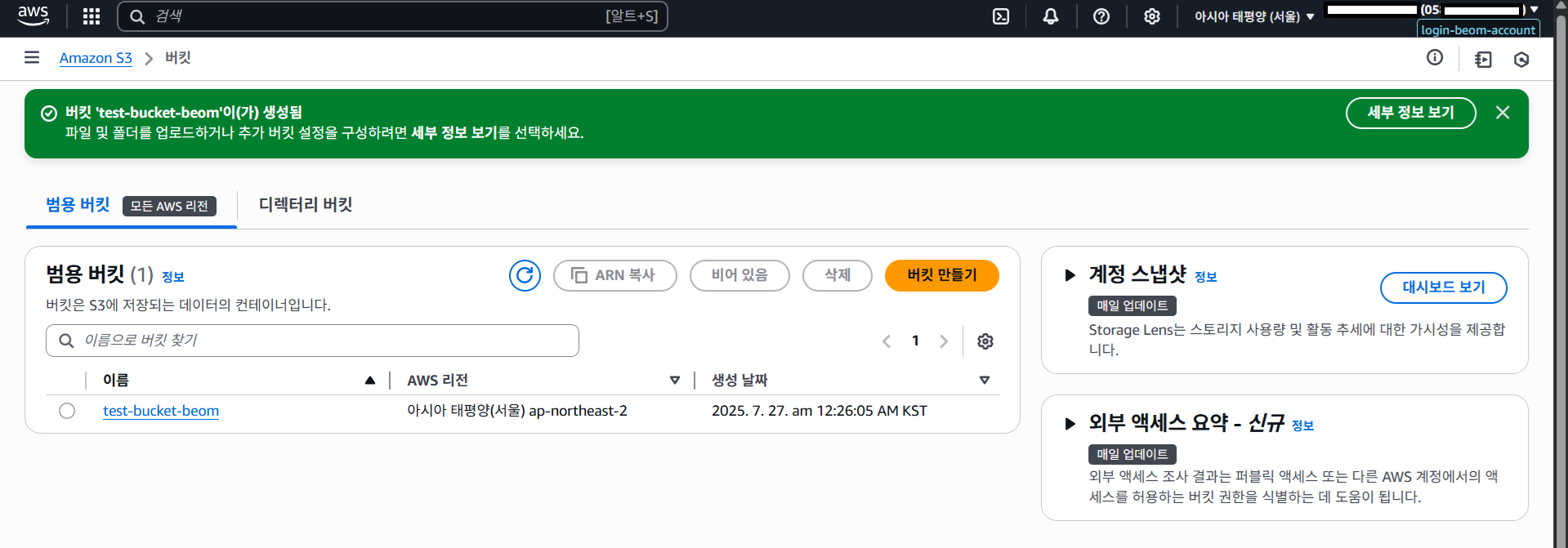Click the hexagon icon in top-right toolbar
This screenshot has height=548, width=1568.
1521,59
